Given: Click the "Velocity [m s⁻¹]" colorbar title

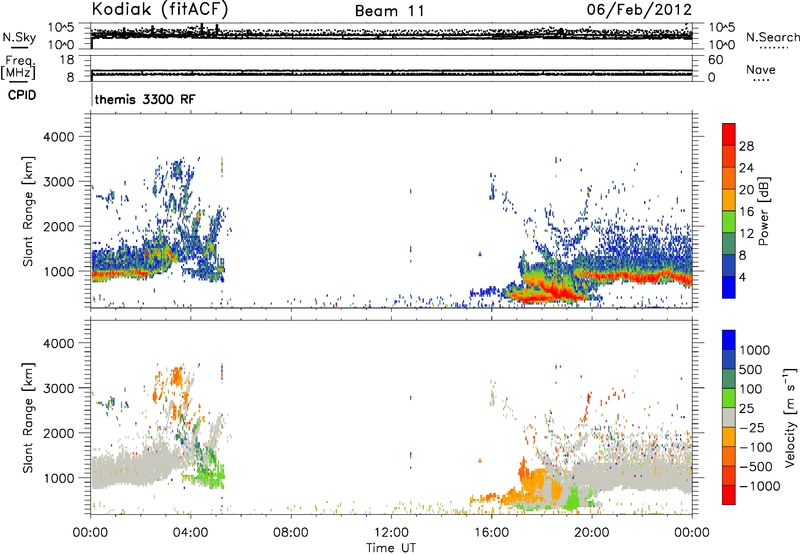Looking at the screenshot, I should 790,417.
